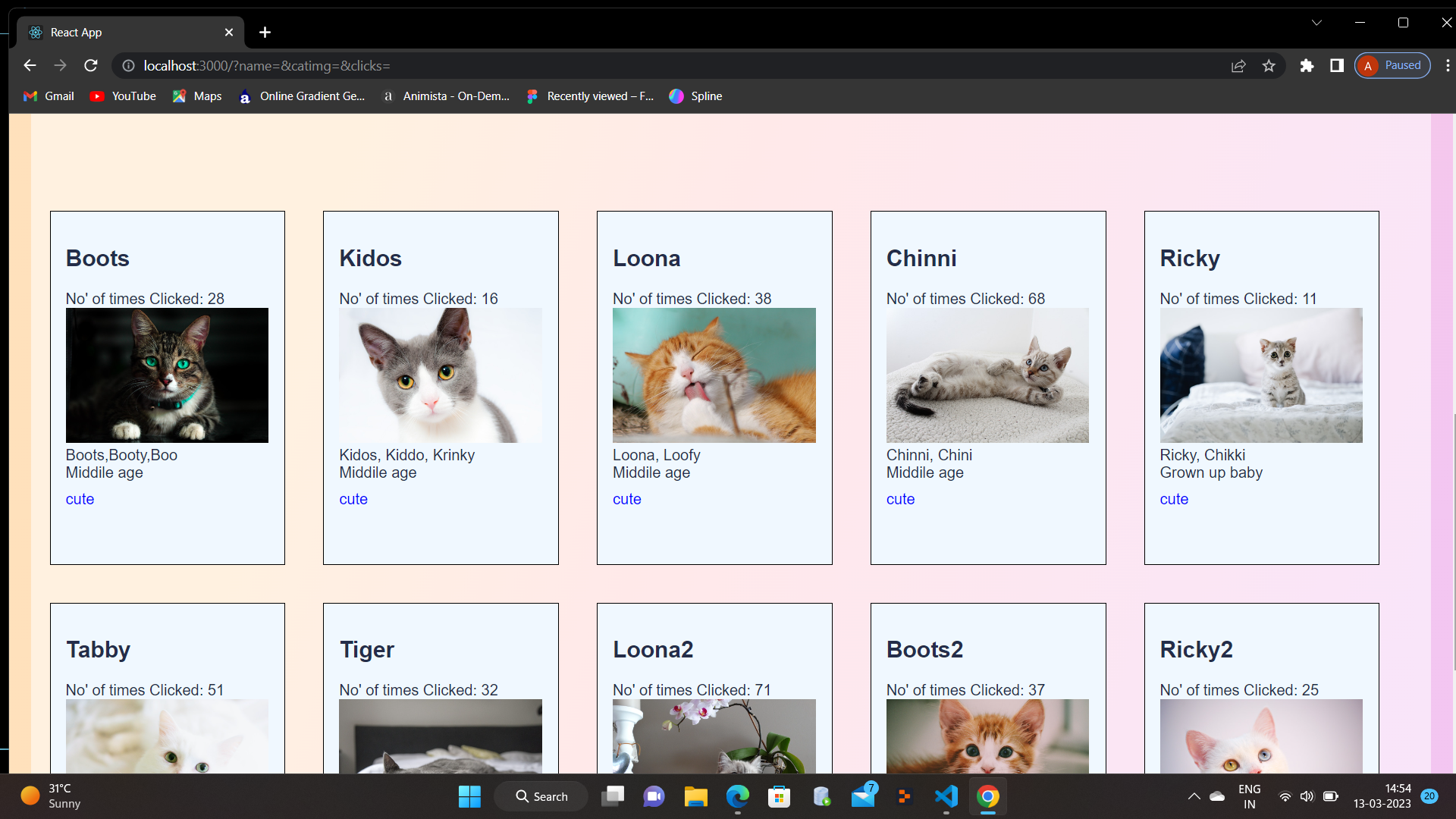This screenshot has width=1456, height=819.
Task: Expand the tab search dropdown chevron
Action: click(1317, 22)
